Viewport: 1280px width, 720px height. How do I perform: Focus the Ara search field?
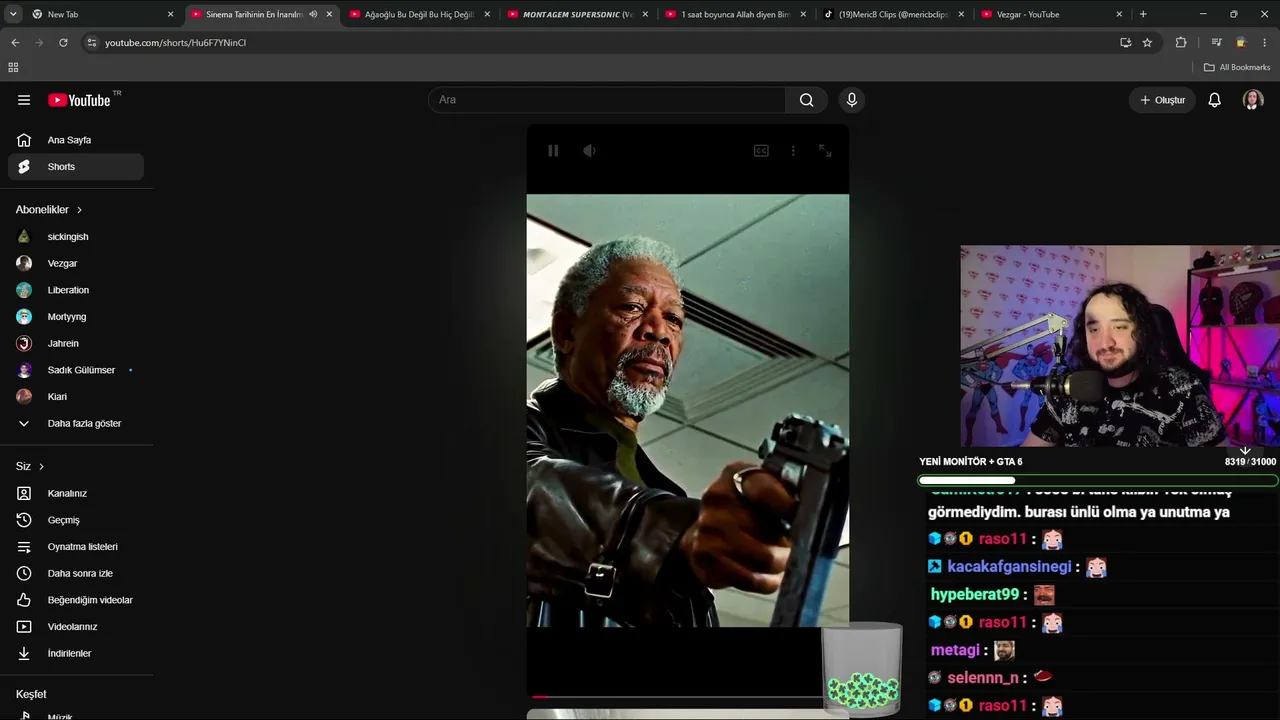pyautogui.click(x=607, y=100)
